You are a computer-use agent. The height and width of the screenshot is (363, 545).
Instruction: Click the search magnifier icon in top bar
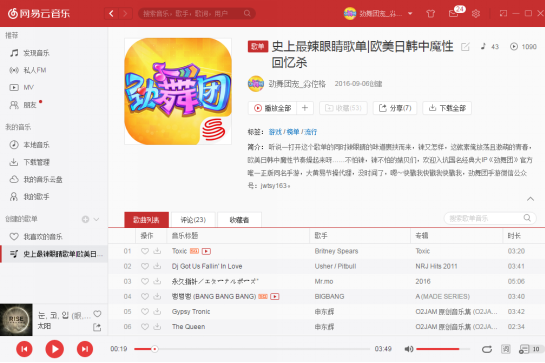point(247,14)
